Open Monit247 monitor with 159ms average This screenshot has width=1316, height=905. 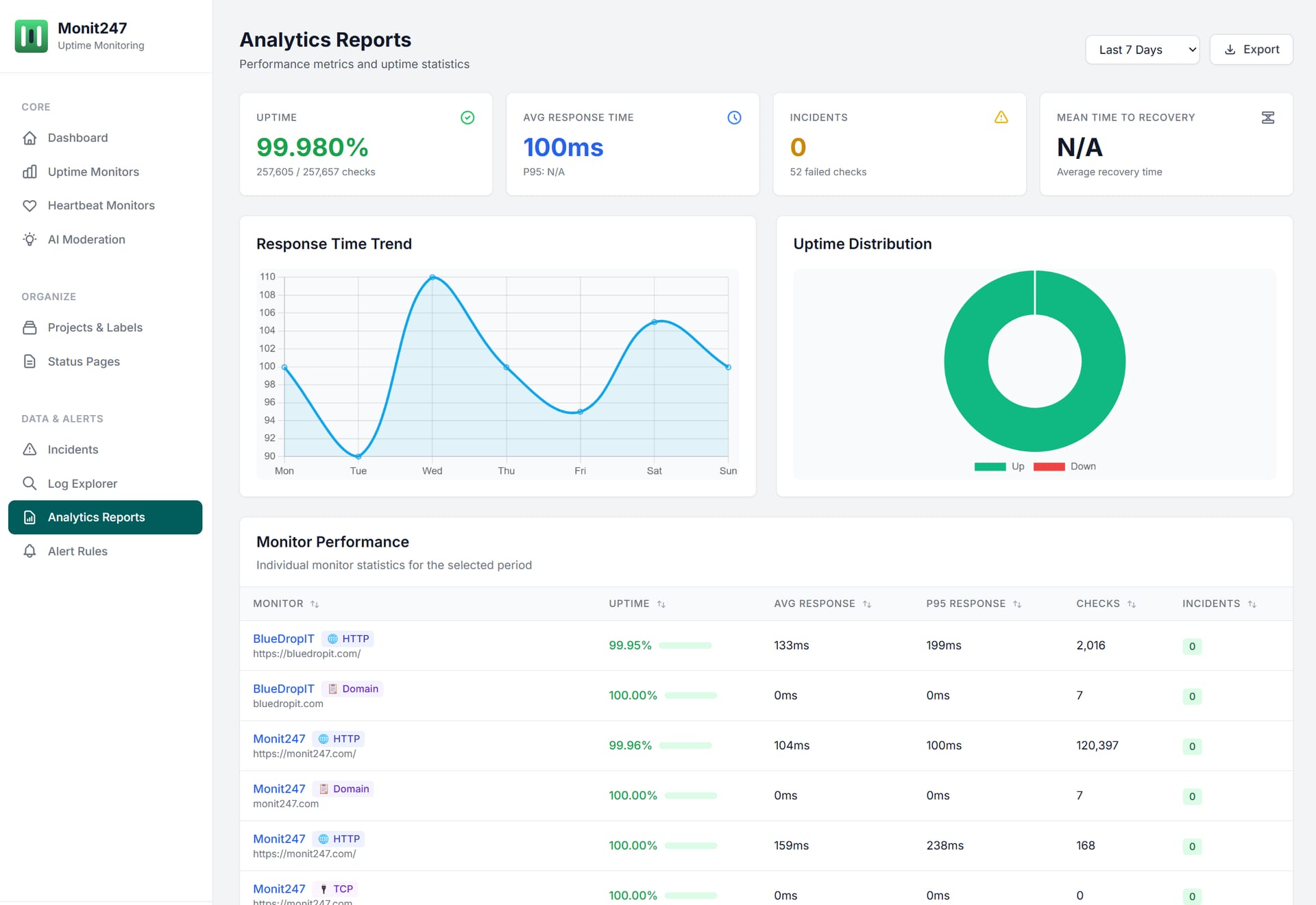[279, 839]
